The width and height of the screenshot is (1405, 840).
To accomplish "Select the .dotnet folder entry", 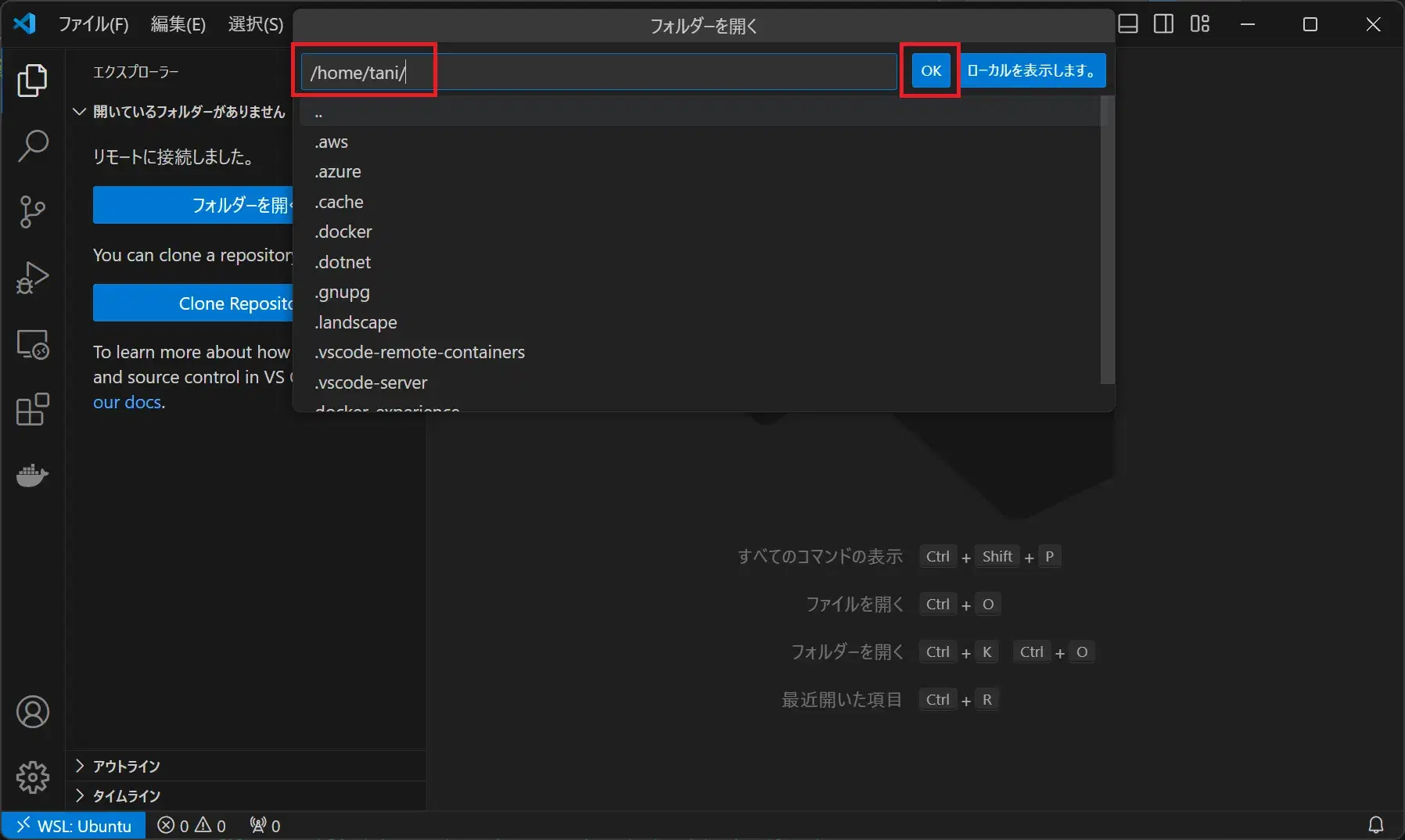I will pos(700,262).
